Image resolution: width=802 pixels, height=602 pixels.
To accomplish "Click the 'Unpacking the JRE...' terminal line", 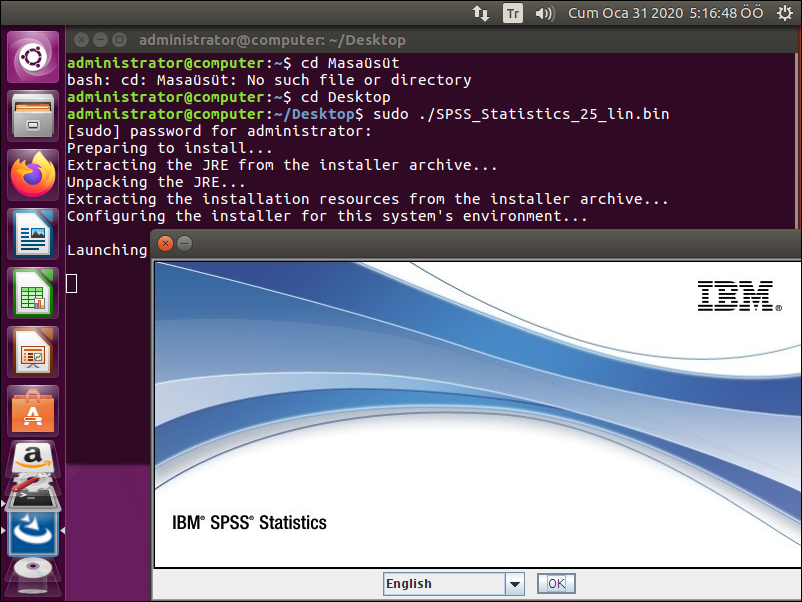I will 156,182.
